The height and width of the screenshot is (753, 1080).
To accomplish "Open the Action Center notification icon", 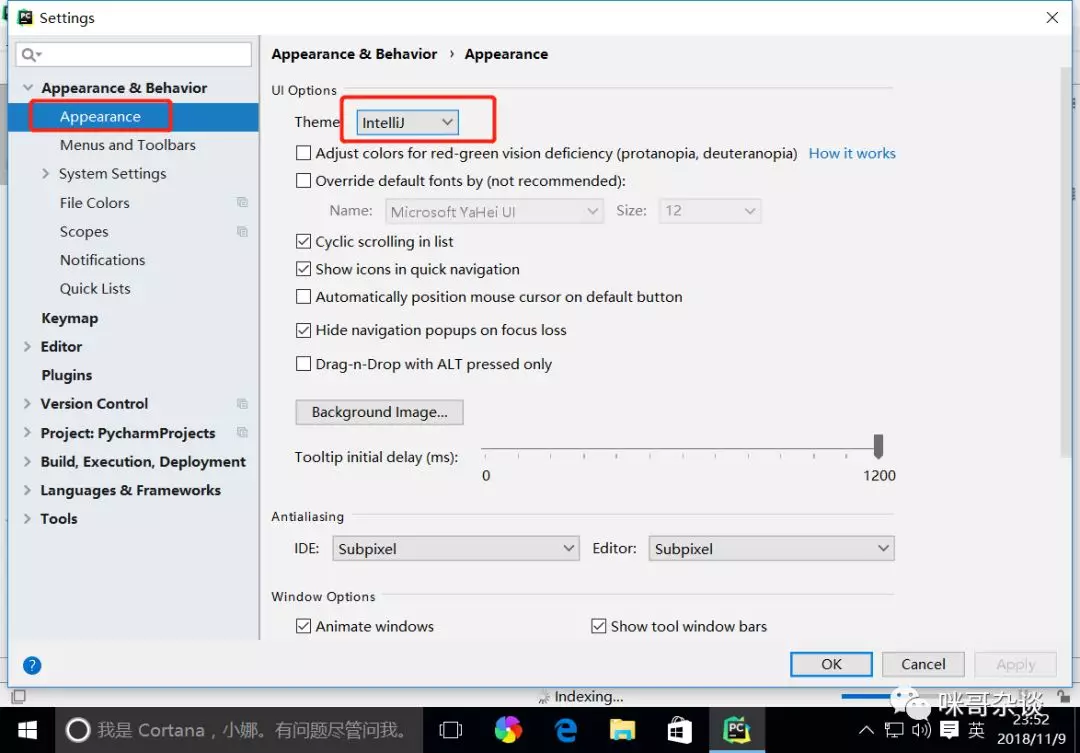I will click(949, 730).
